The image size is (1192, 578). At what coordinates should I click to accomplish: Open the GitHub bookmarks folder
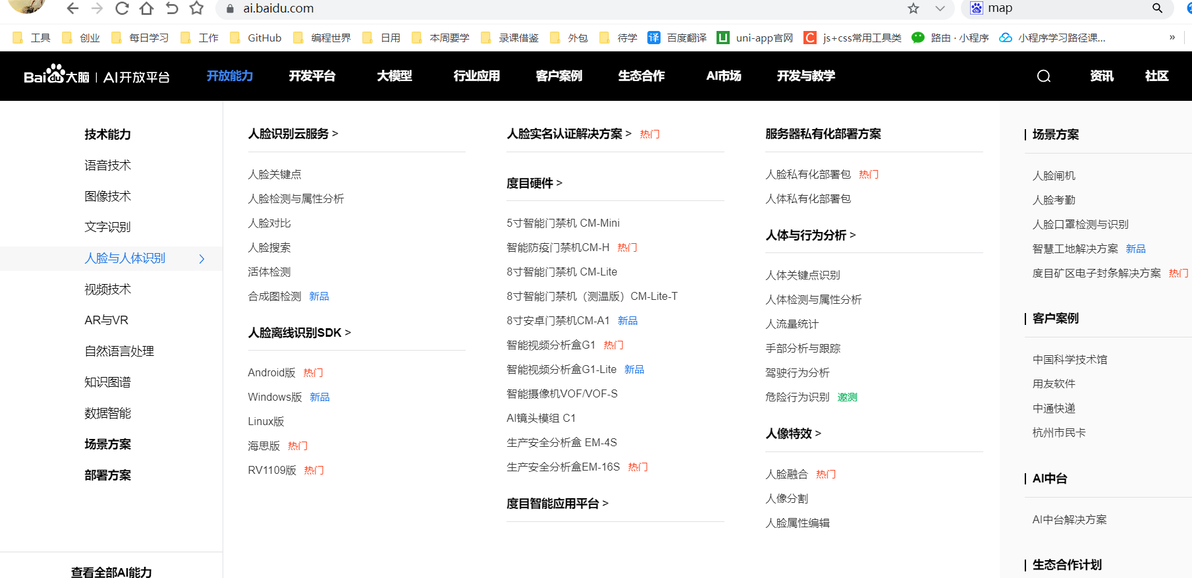[x=255, y=37]
